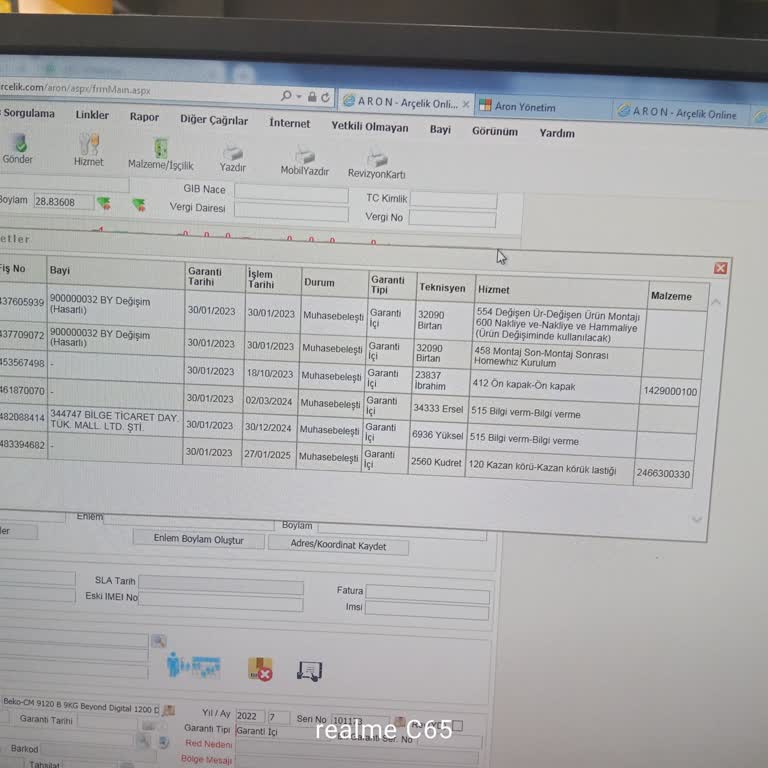Click Malzeme value 2466300330

[x=663, y=474]
